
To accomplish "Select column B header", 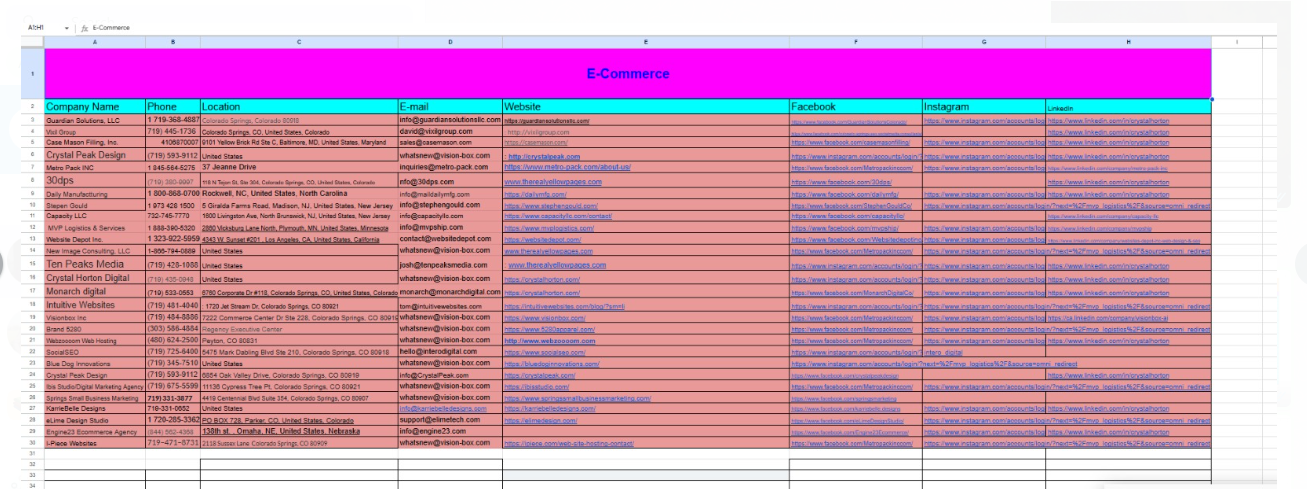I will click(173, 41).
